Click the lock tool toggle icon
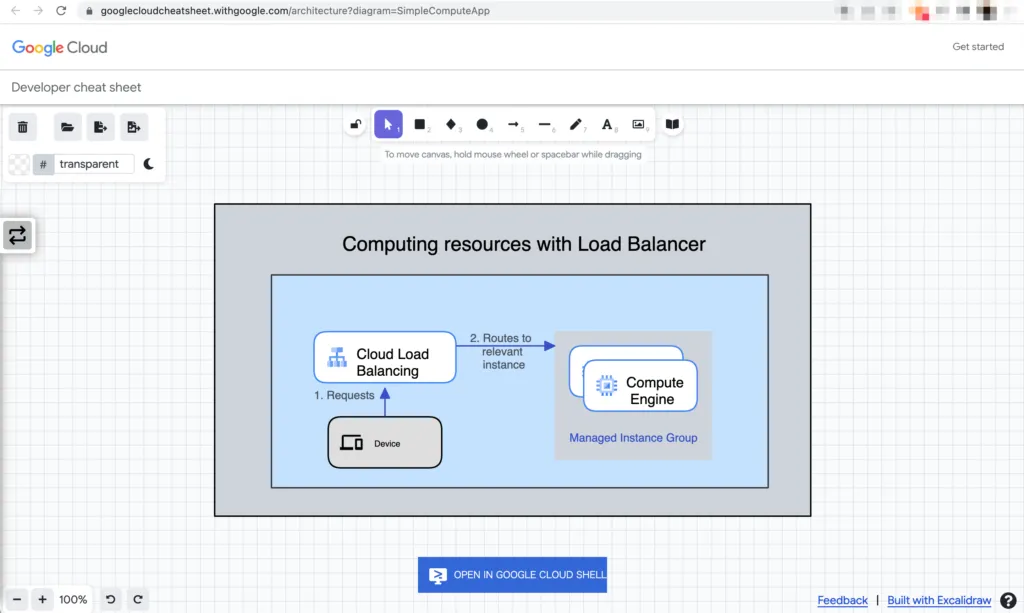Screen dimensions: 1024x613 point(355,124)
